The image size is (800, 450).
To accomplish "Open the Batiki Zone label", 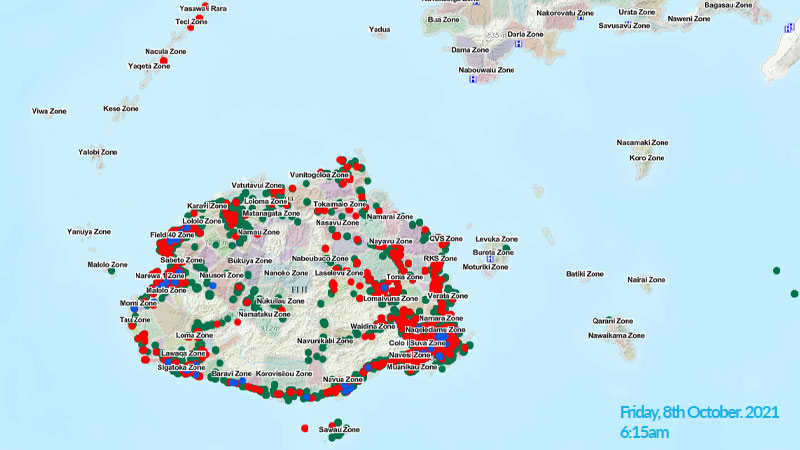I will pos(585,274).
